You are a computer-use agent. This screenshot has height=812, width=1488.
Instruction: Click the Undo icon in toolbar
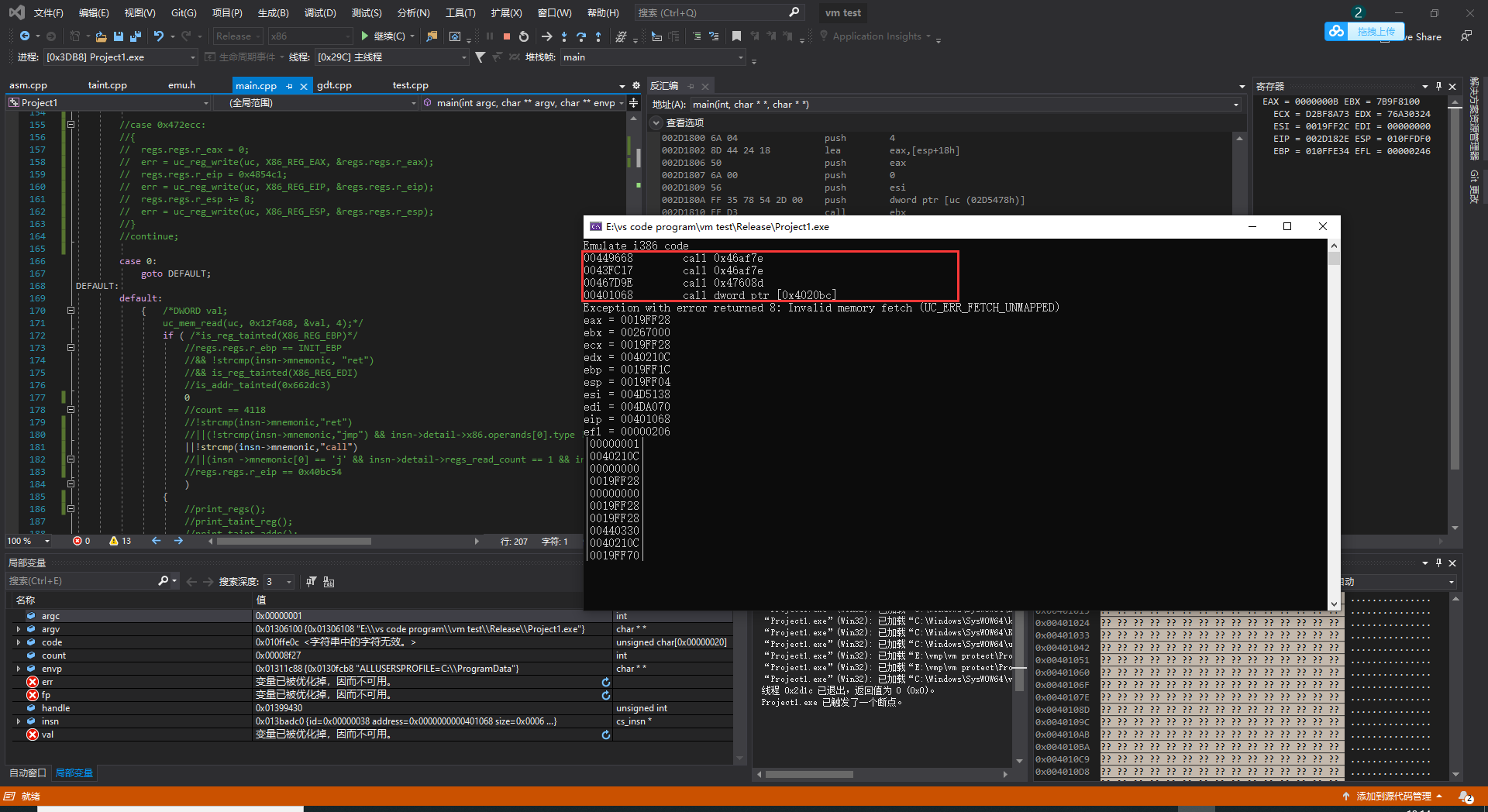tap(159, 36)
